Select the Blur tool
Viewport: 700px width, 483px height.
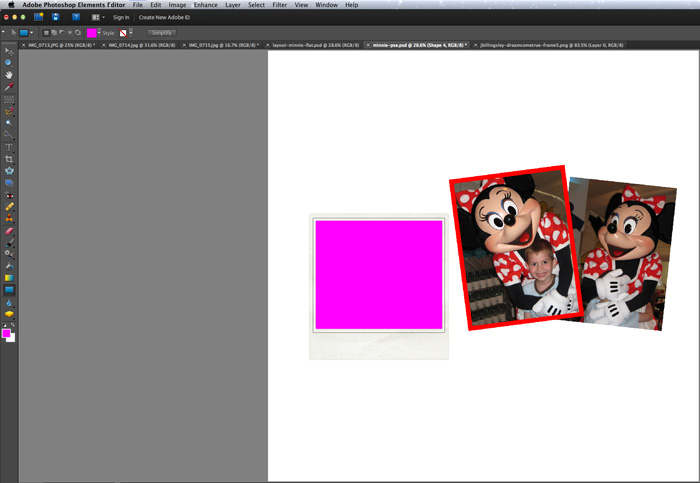[x=8, y=303]
